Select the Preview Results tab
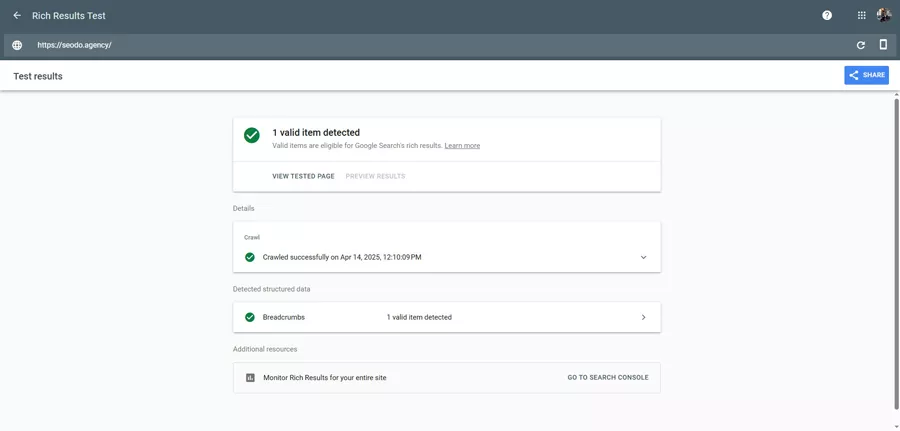900x431 pixels. (x=375, y=176)
